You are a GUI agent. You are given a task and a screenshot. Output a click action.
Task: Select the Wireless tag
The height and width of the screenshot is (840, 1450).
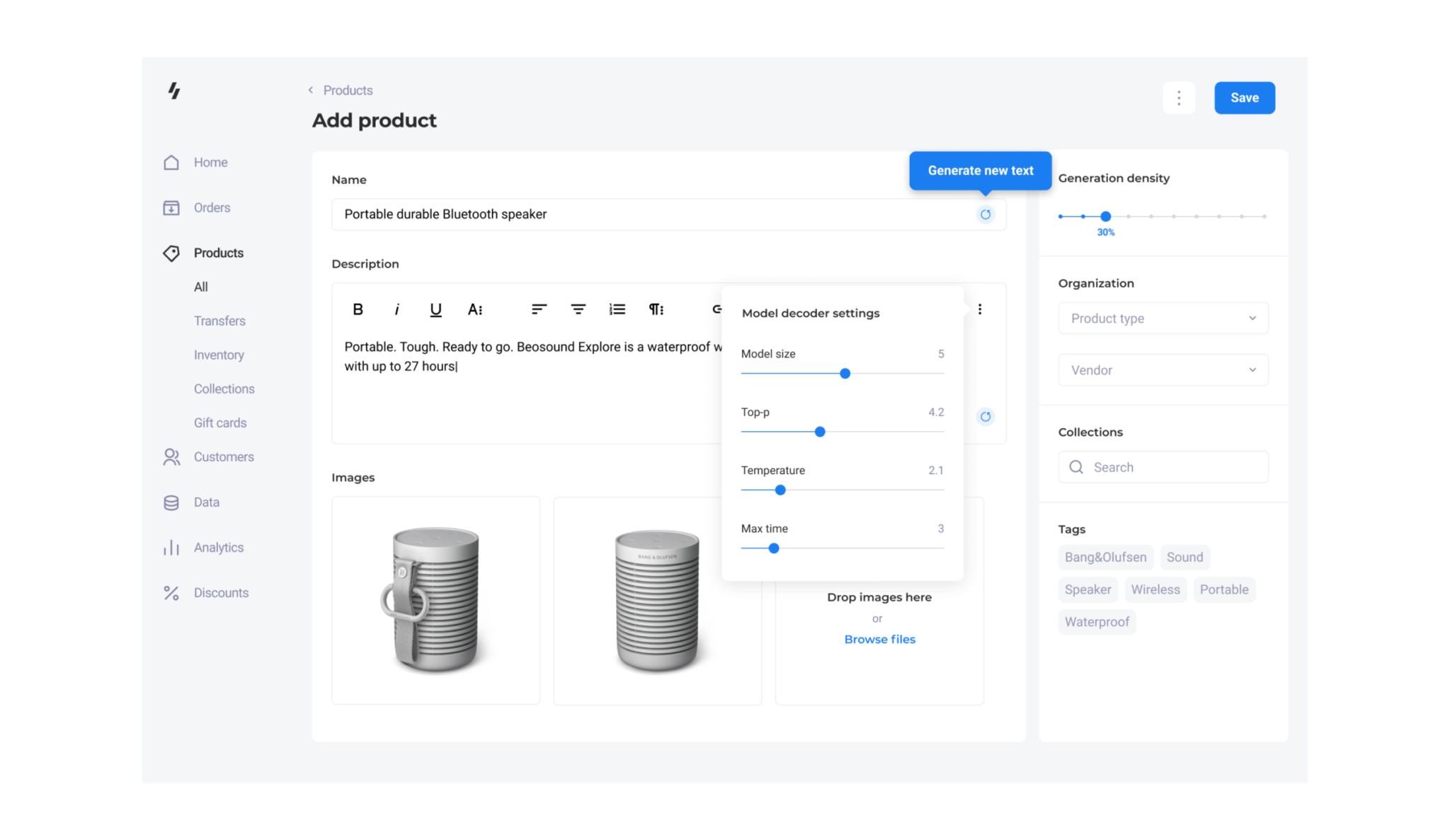[1155, 589]
